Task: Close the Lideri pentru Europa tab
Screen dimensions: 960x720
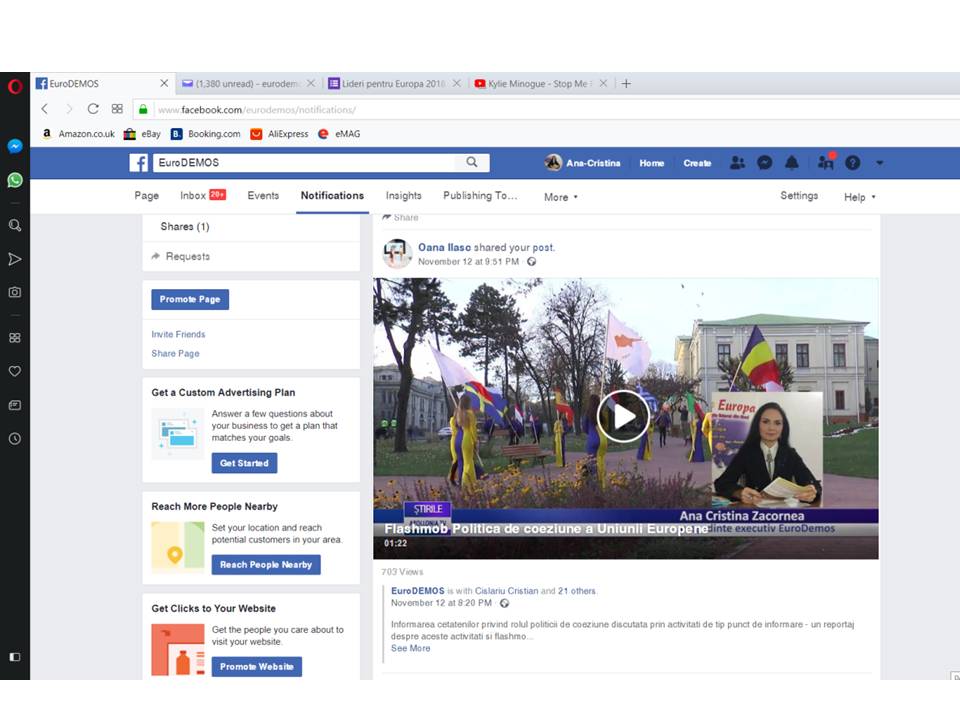Action: click(457, 83)
